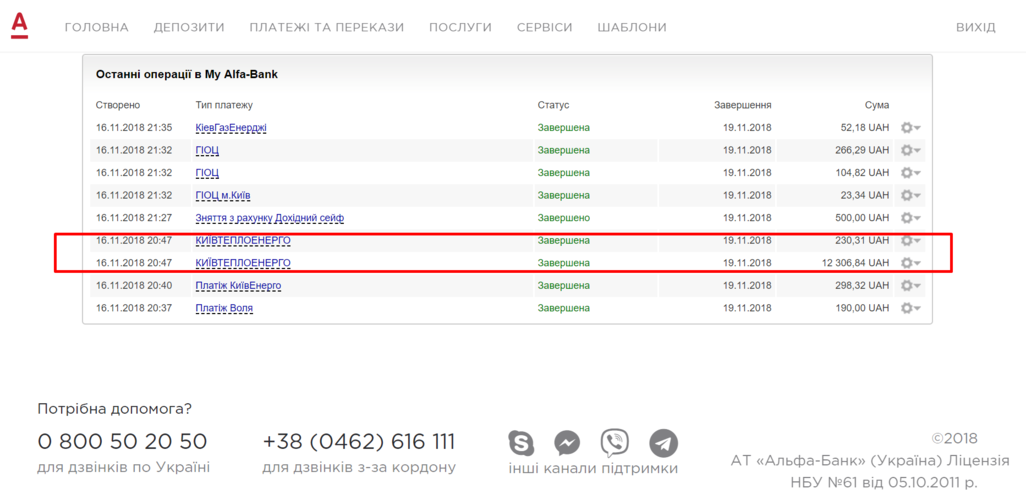Click Завершення column header

(743, 105)
